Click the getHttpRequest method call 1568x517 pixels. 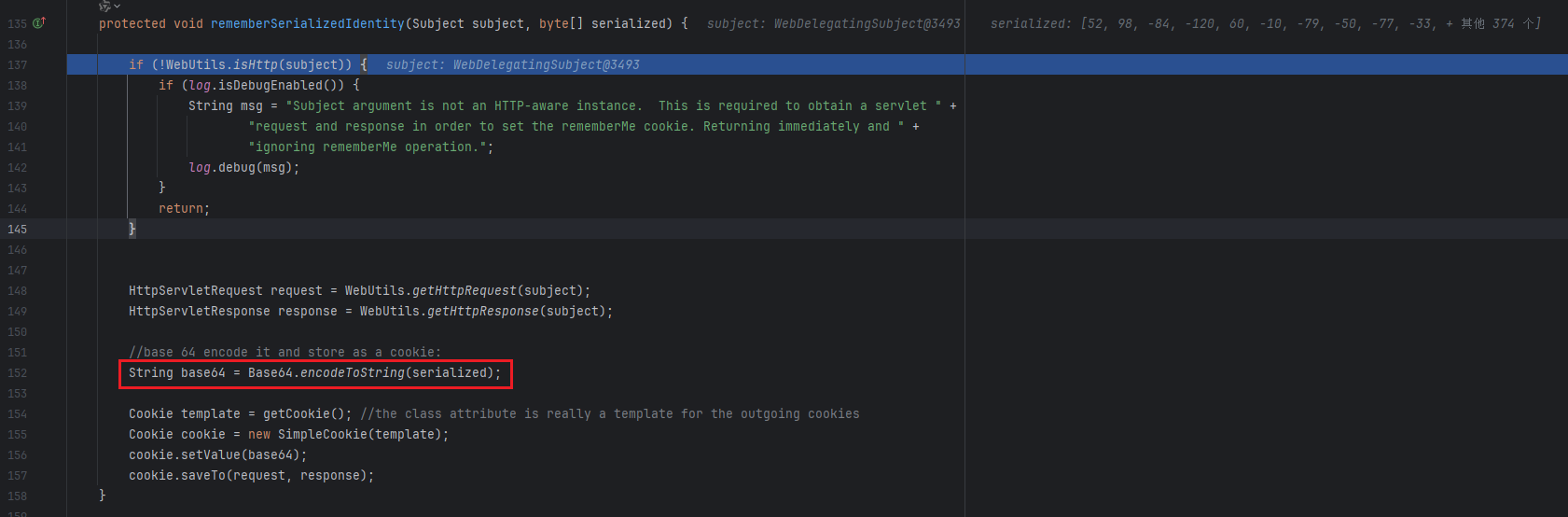[x=464, y=290]
